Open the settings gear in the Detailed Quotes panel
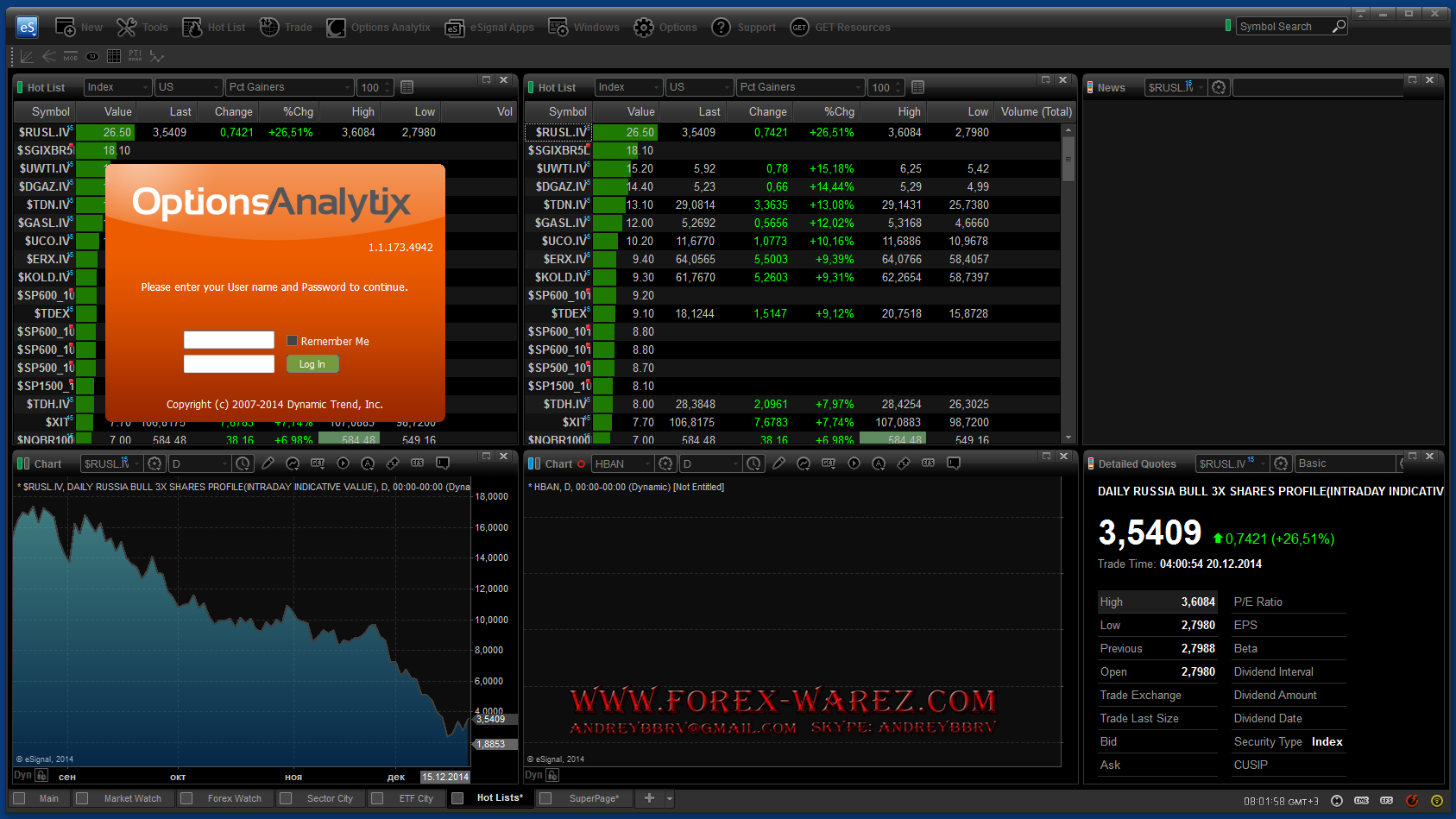 click(x=1282, y=463)
